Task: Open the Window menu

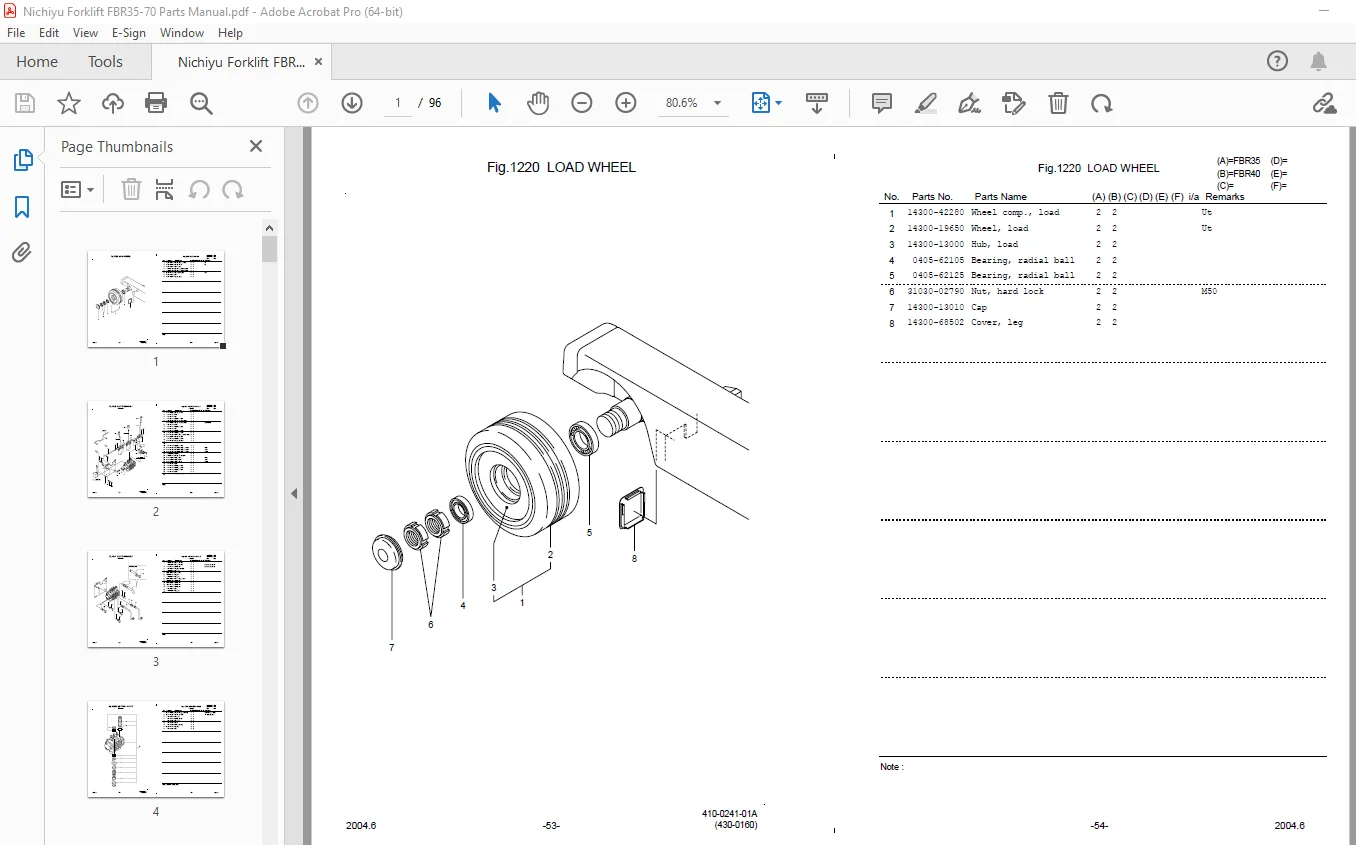Action: [x=182, y=32]
